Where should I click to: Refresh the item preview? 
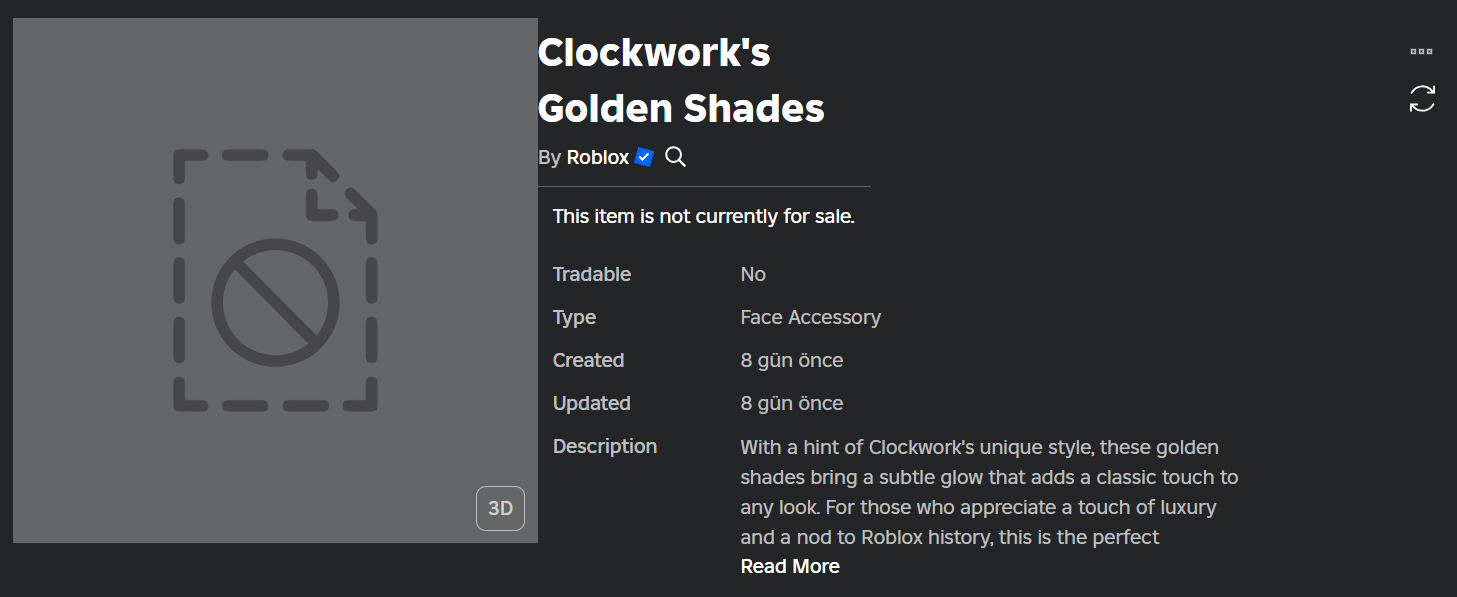coord(1422,98)
